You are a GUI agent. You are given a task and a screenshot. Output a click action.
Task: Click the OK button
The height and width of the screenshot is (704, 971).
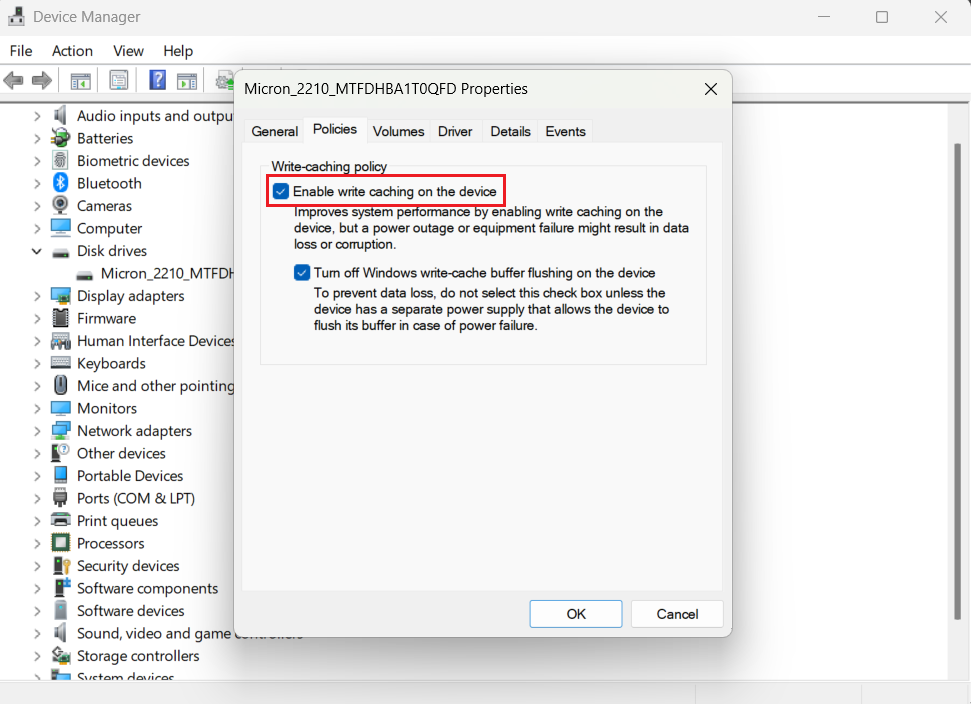click(x=575, y=614)
